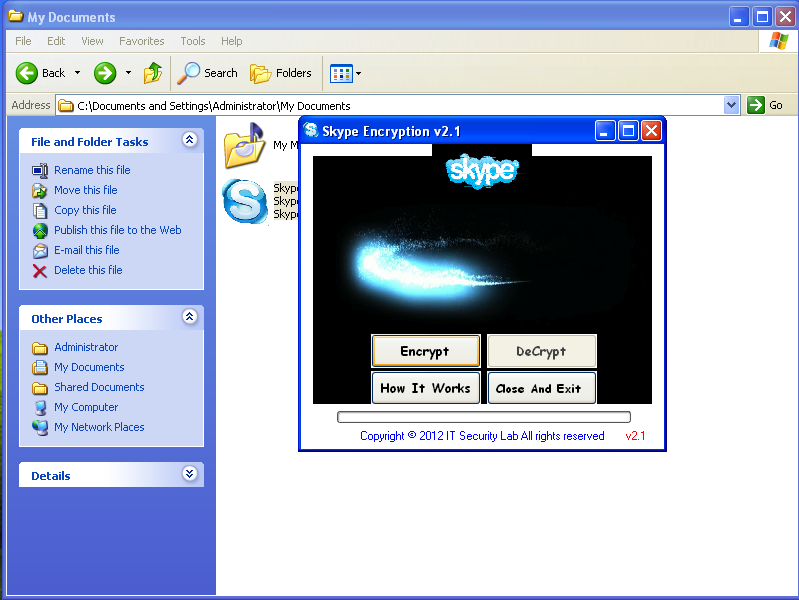
Task: Click the green Back arrow icon
Action: click(x=26, y=73)
